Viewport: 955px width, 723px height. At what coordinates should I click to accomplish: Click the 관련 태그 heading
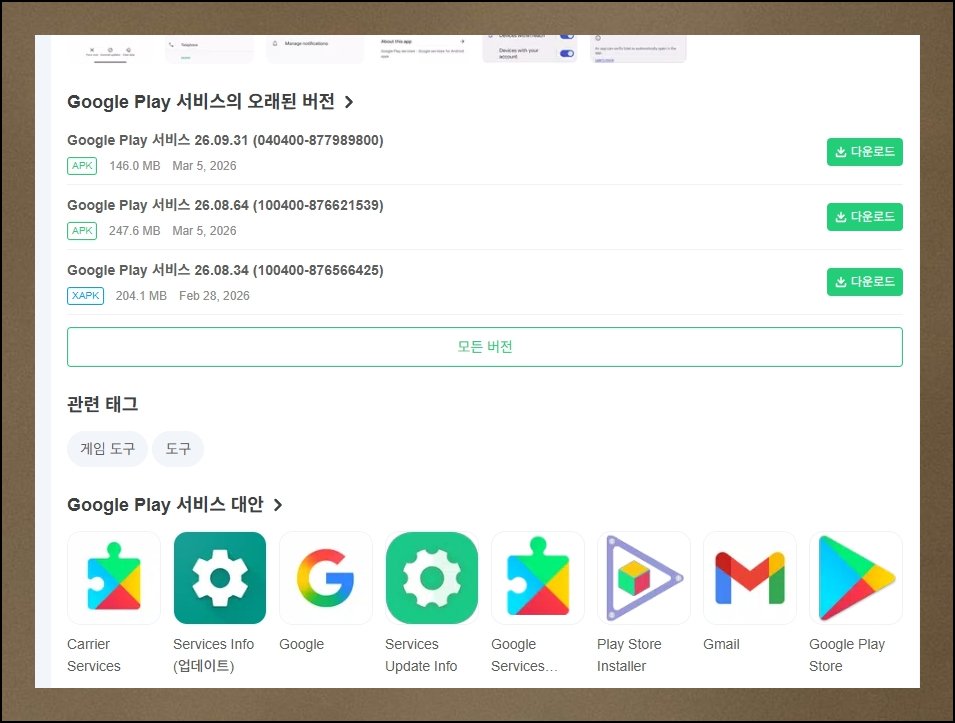(x=102, y=404)
